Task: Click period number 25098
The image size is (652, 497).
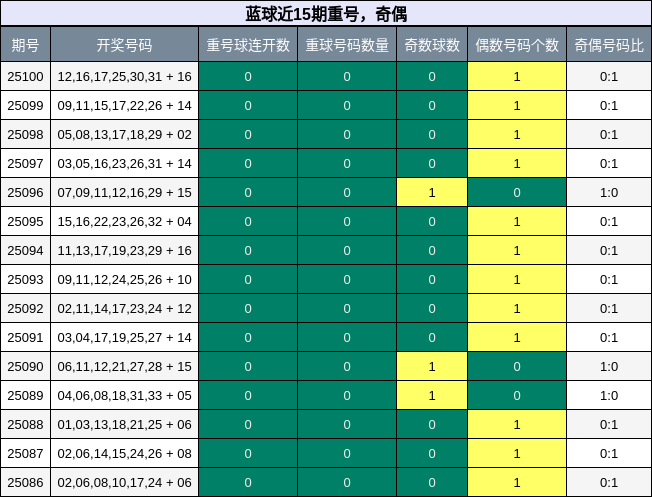Action: click(25, 135)
